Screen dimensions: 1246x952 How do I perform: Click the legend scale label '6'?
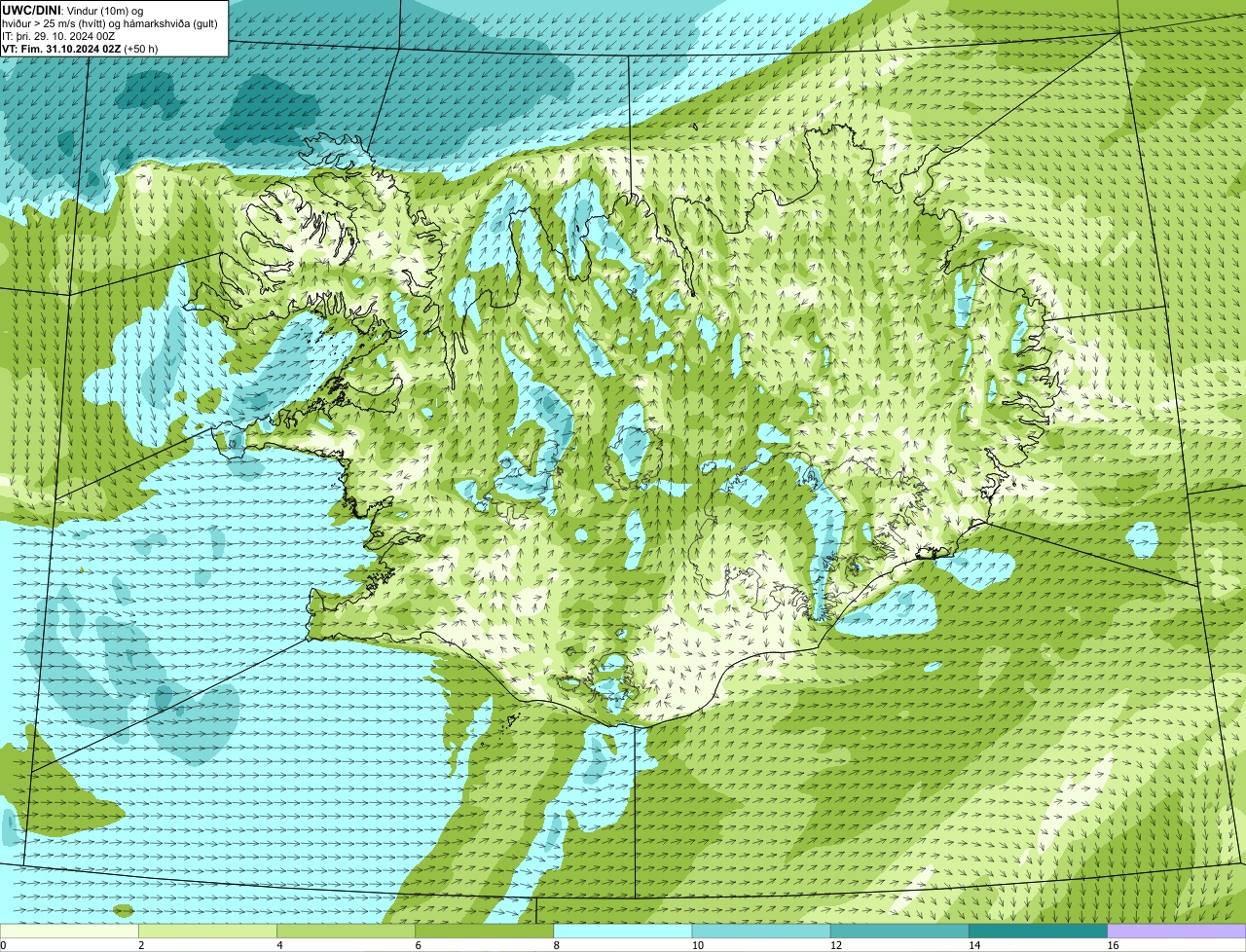click(x=418, y=945)
